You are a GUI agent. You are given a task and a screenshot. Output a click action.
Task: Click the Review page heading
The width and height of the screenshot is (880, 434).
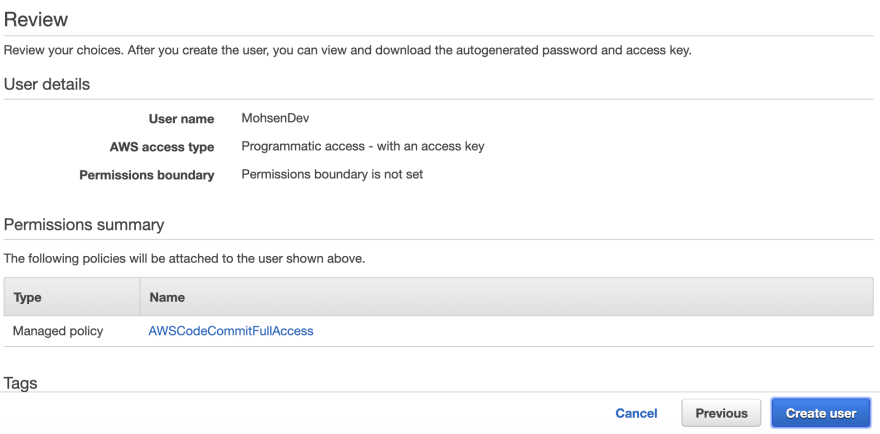(36, 20)
